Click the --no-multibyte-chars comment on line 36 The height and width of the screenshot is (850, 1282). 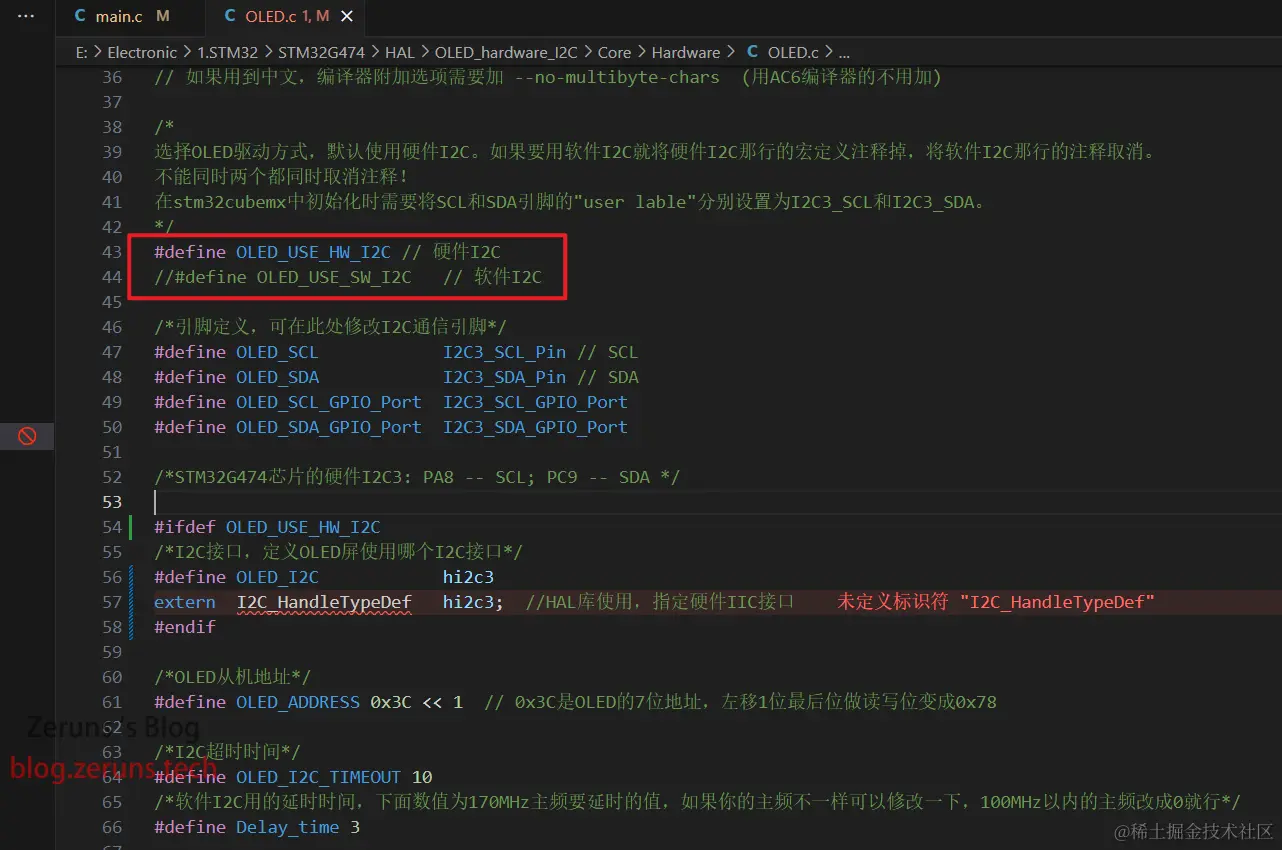tap(616, 77)
